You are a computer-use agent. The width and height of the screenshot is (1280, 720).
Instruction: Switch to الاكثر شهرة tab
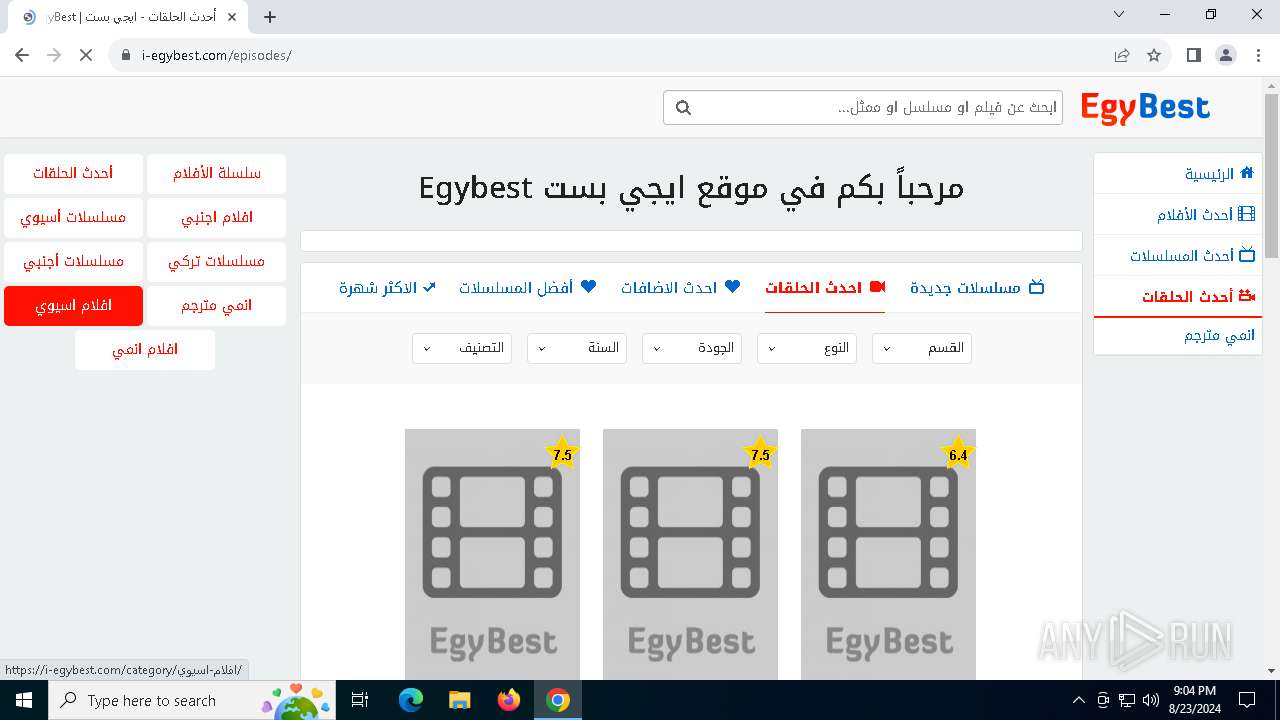pyautogui.click(x=387, y=287)
